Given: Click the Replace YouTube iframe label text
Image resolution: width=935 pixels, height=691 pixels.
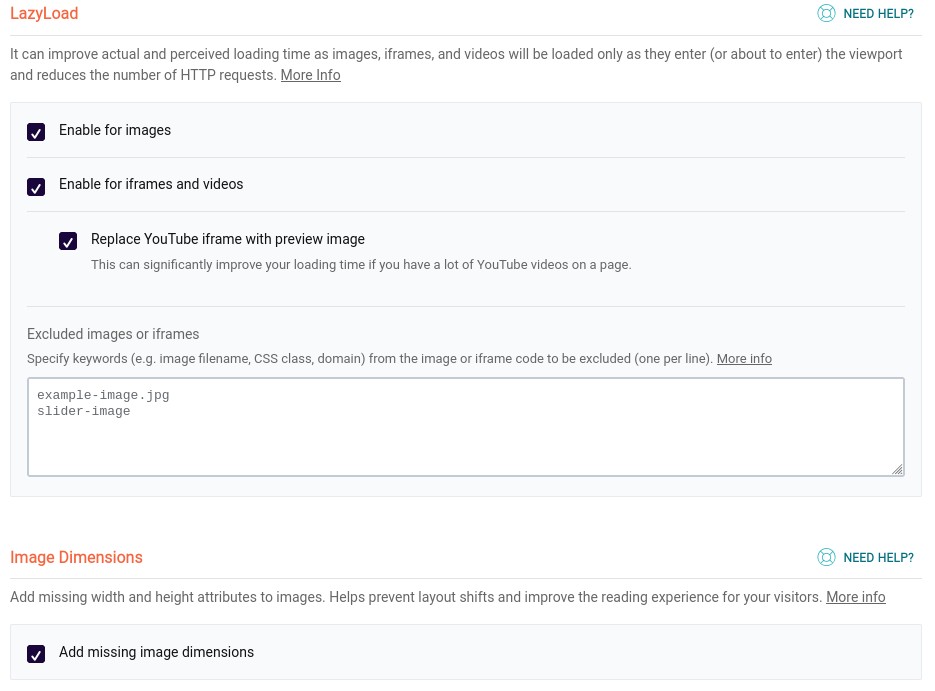Looking at the screenshot, I should tap(228, 239).
